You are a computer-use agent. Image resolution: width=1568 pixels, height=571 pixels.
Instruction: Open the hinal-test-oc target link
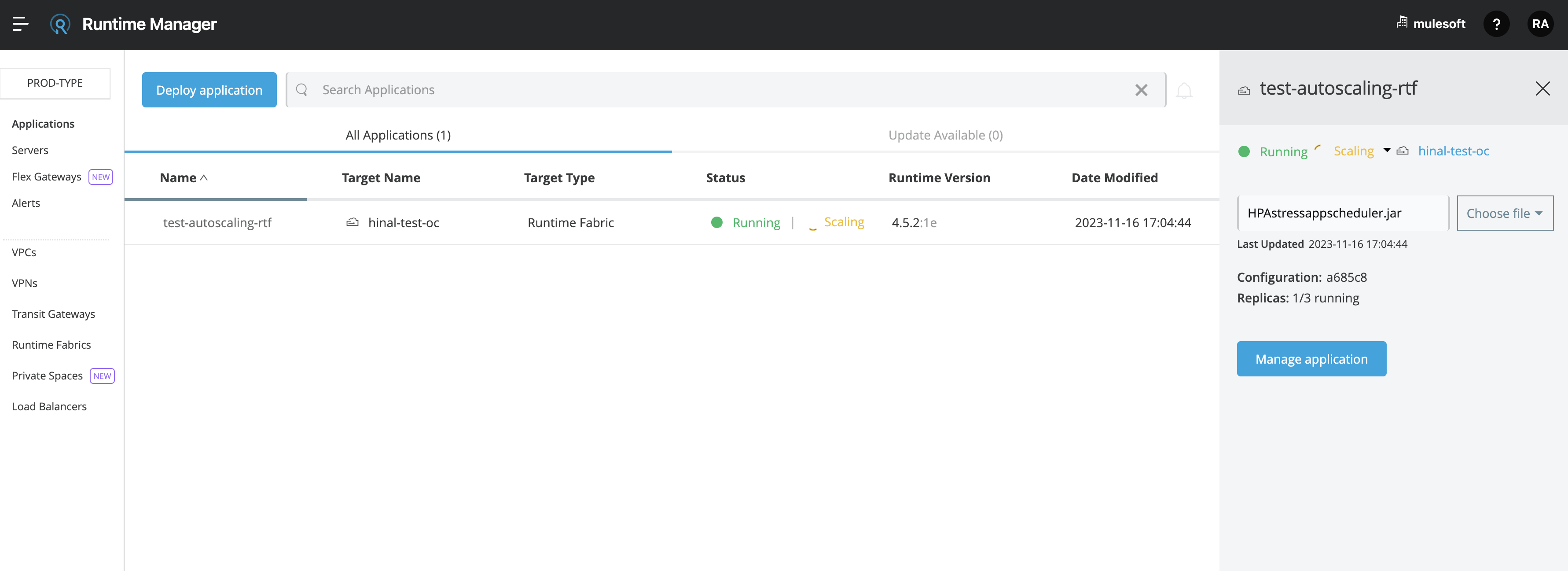(x=1454, y=151)
